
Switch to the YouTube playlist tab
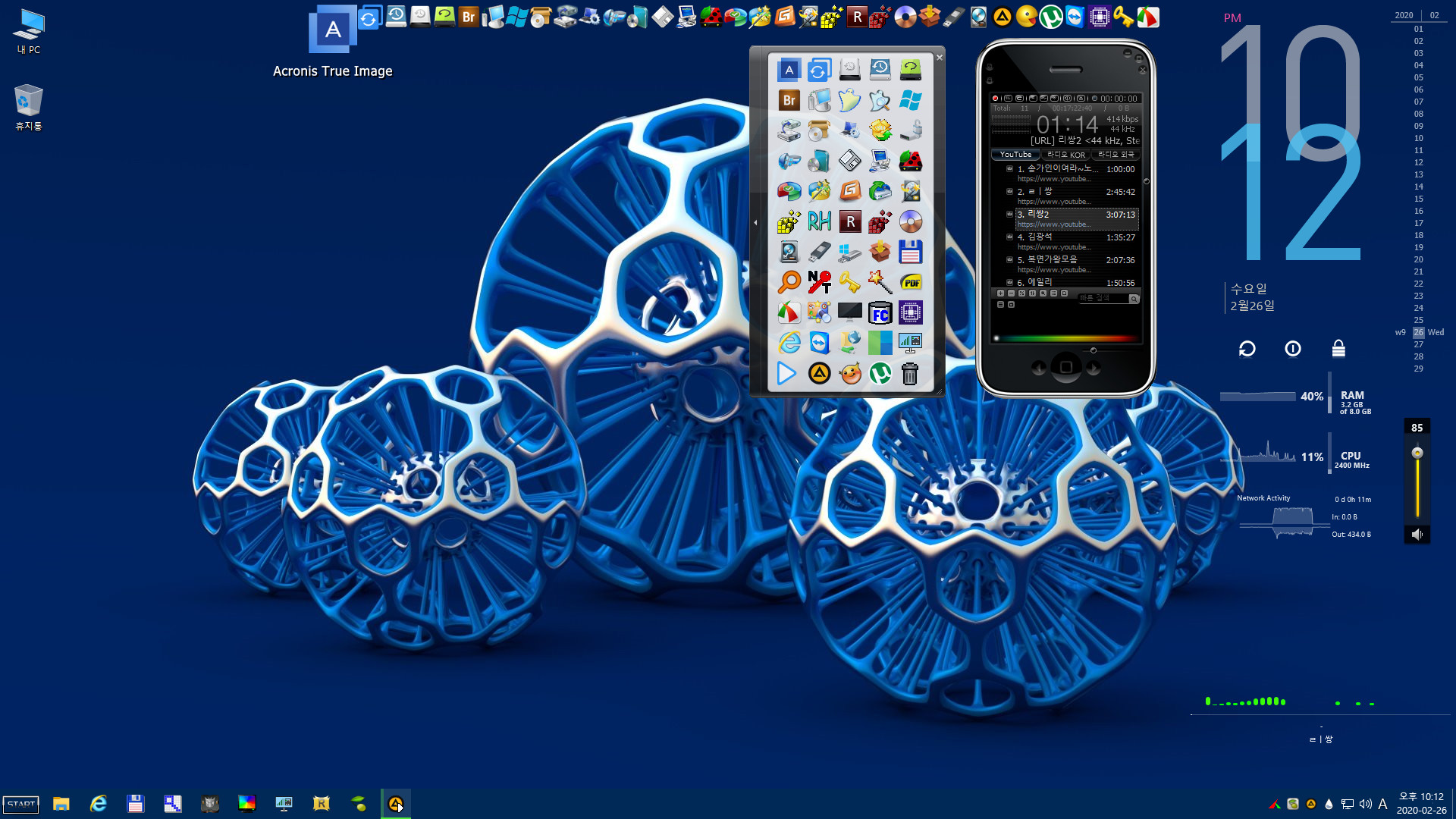(x=1015, y=155)
